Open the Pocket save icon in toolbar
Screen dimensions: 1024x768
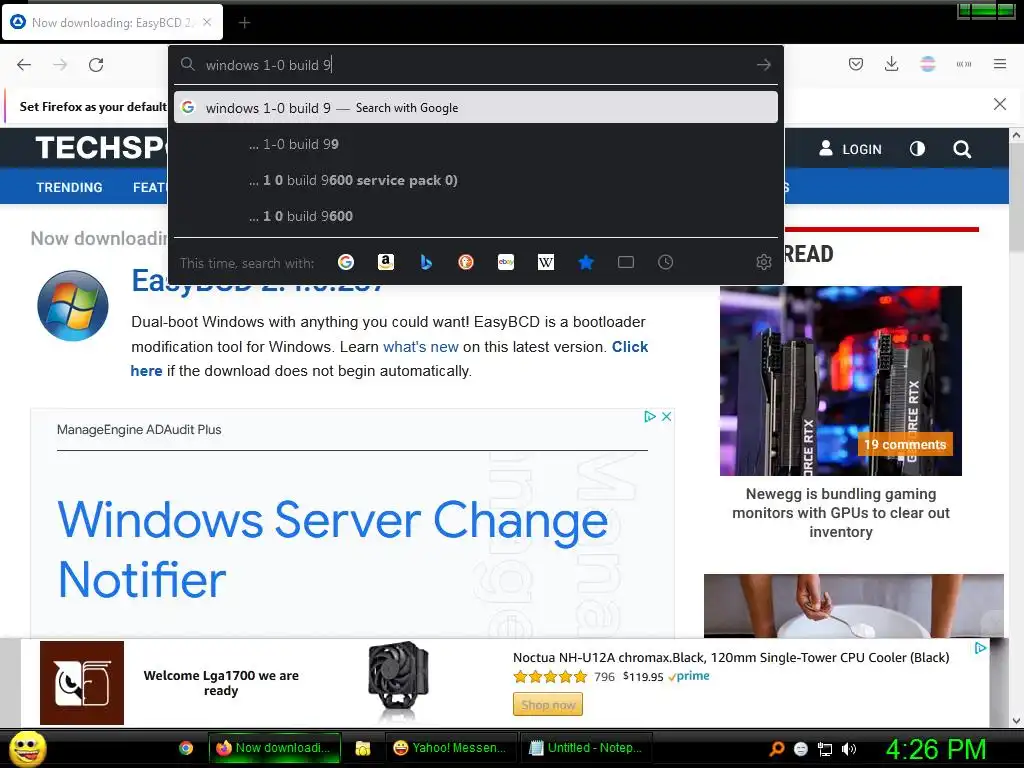click(x=856, y=64)
